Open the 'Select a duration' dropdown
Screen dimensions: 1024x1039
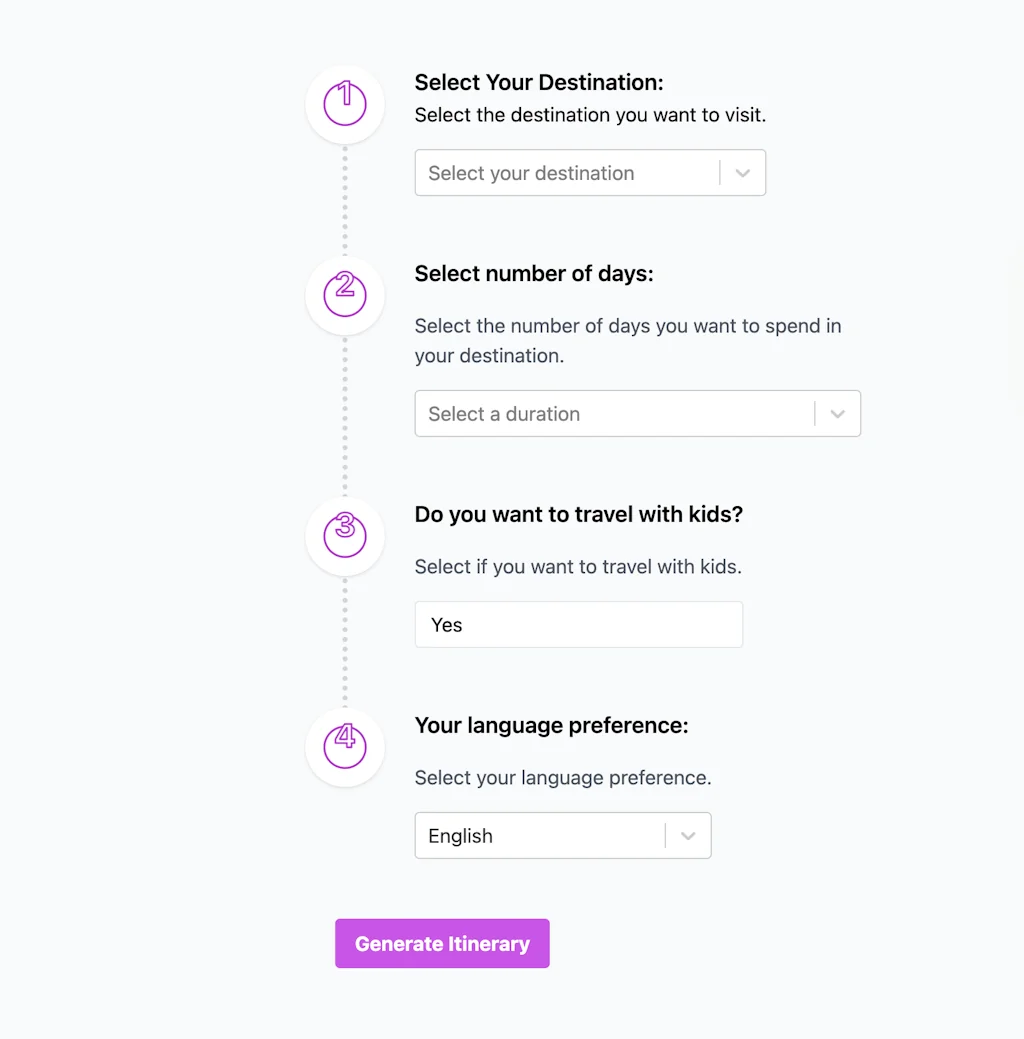point(614,414)
